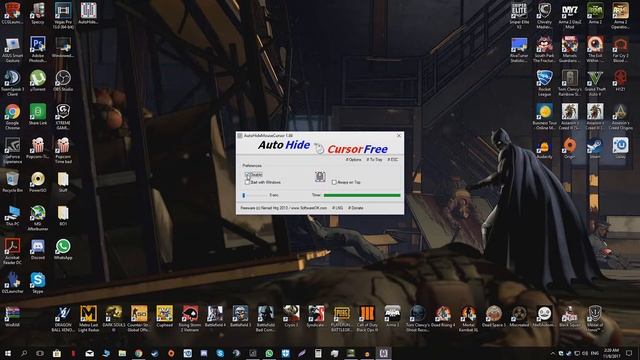
Task: Open Acrobat Reader DC shortcut
Action: click(x=12, y=252)
